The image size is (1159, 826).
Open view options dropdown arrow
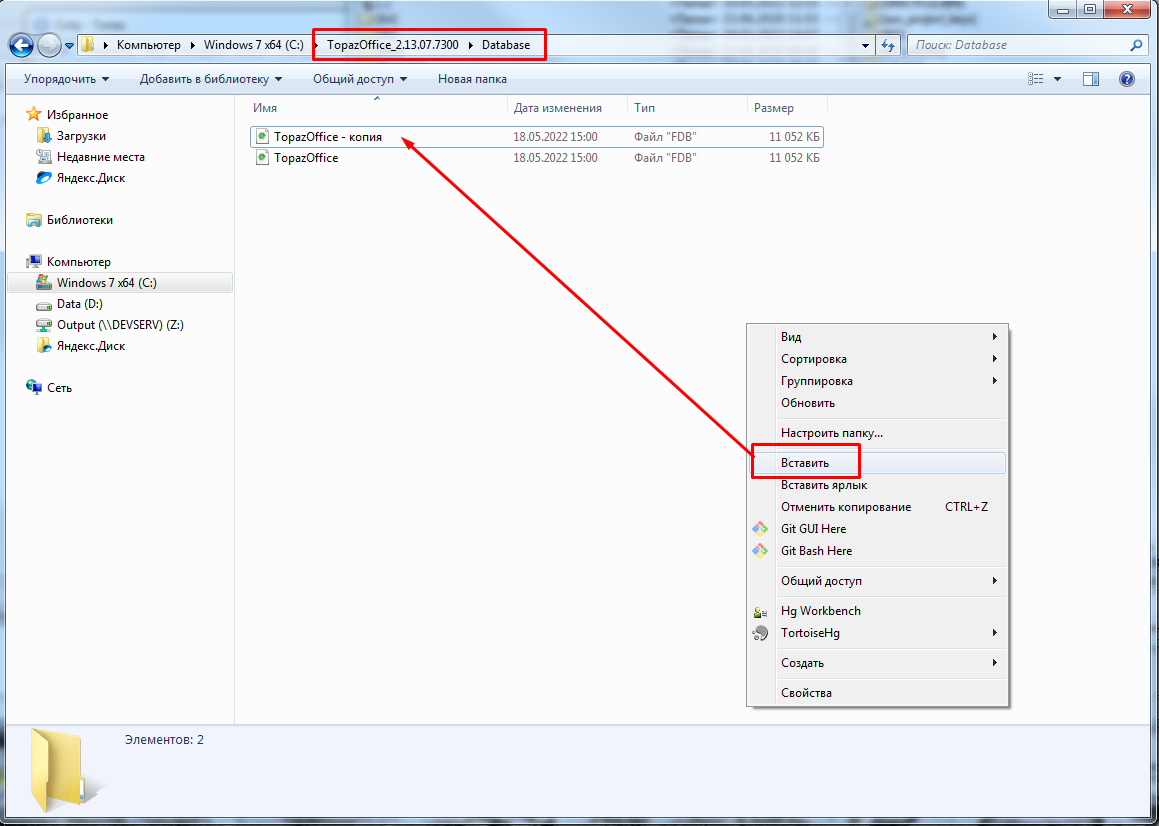[1057, 79]
